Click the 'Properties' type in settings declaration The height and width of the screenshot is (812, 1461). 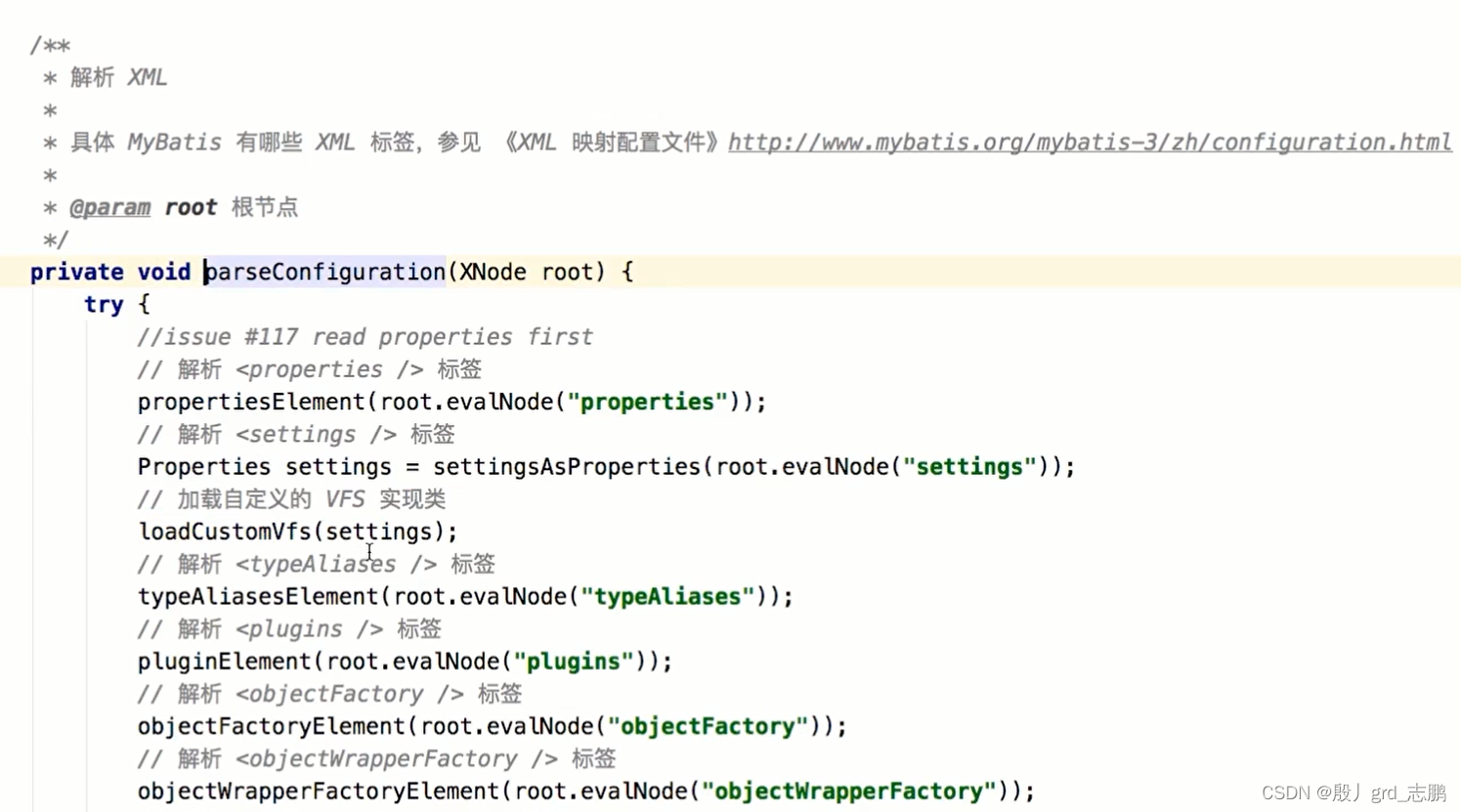203,467
